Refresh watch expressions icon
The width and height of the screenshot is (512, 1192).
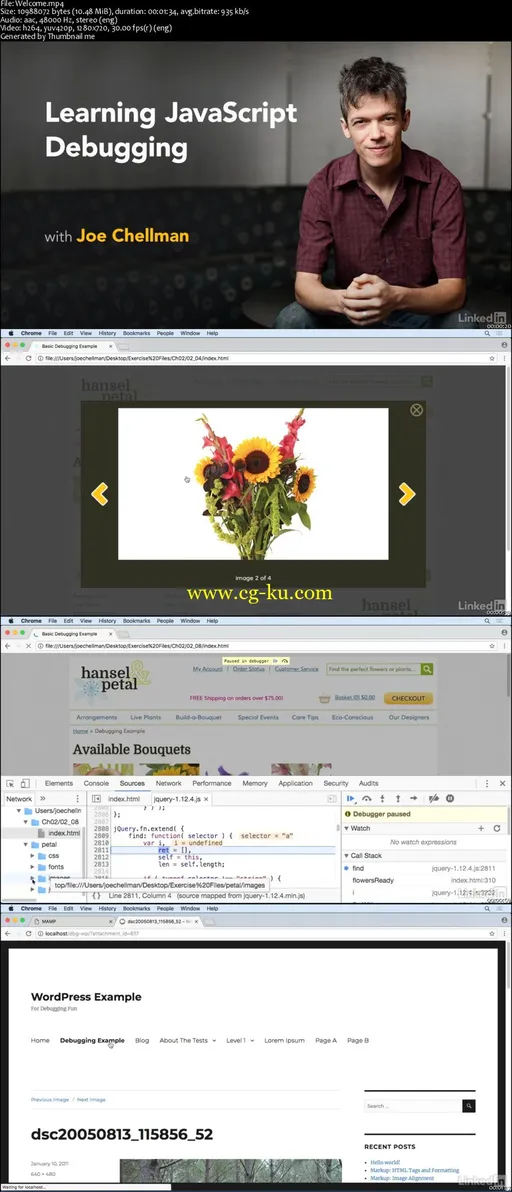(497, 828)
